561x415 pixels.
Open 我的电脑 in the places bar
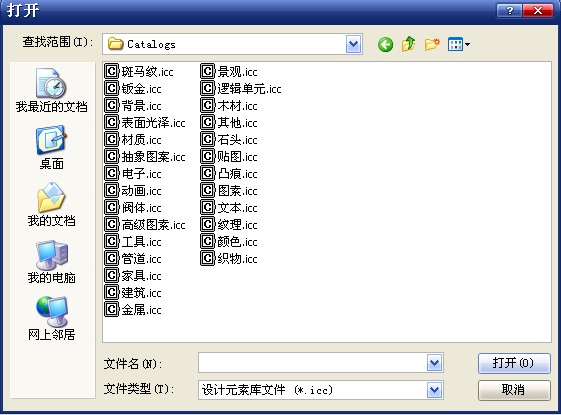point(52,262)
